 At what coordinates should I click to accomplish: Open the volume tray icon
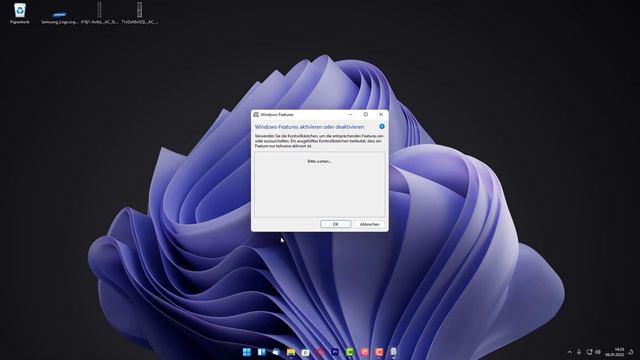[598, 352]
